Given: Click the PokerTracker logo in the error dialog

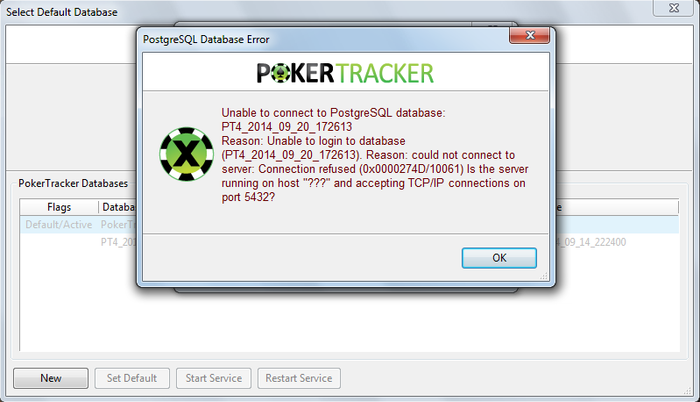Looking at the screenshot, I should (345, 73).
